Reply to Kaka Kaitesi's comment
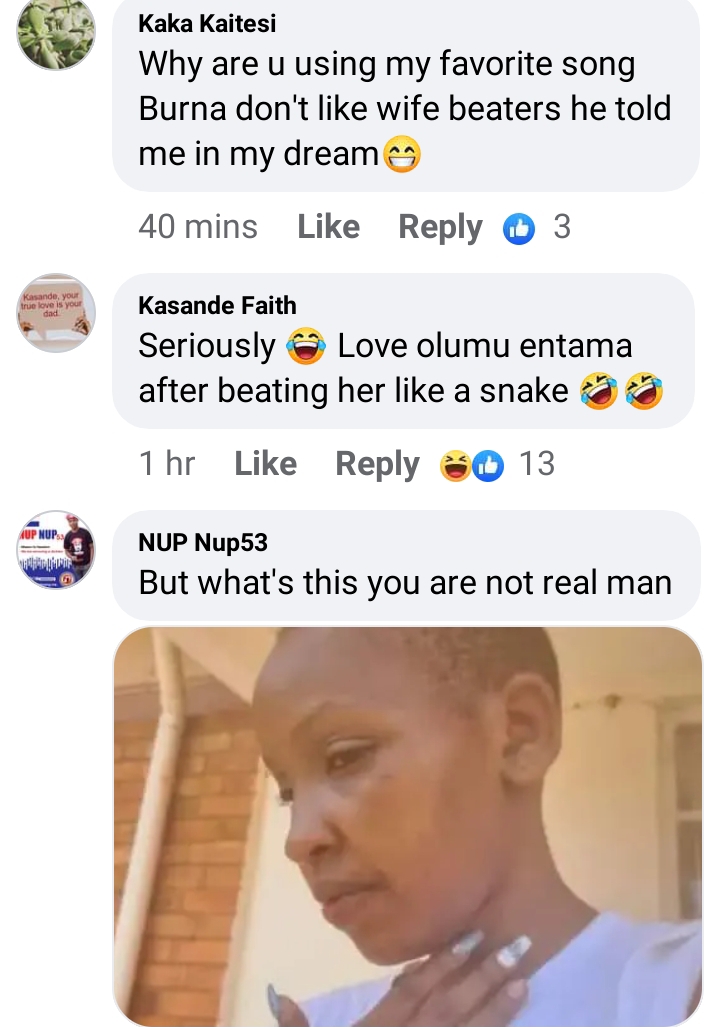This screenshot has height=1027, width=720. point(440,227)
